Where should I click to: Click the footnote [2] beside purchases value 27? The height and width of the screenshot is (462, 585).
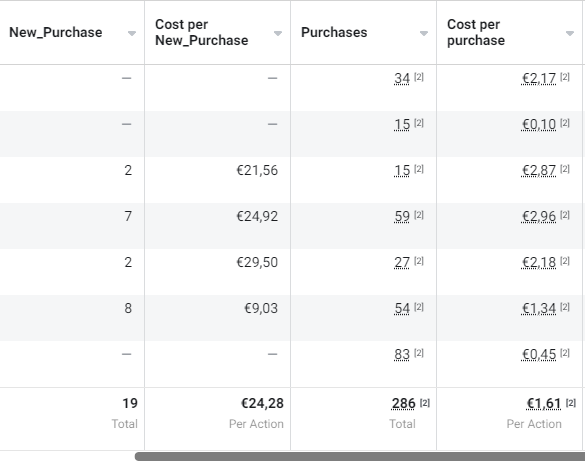click(x=419, y=261)
